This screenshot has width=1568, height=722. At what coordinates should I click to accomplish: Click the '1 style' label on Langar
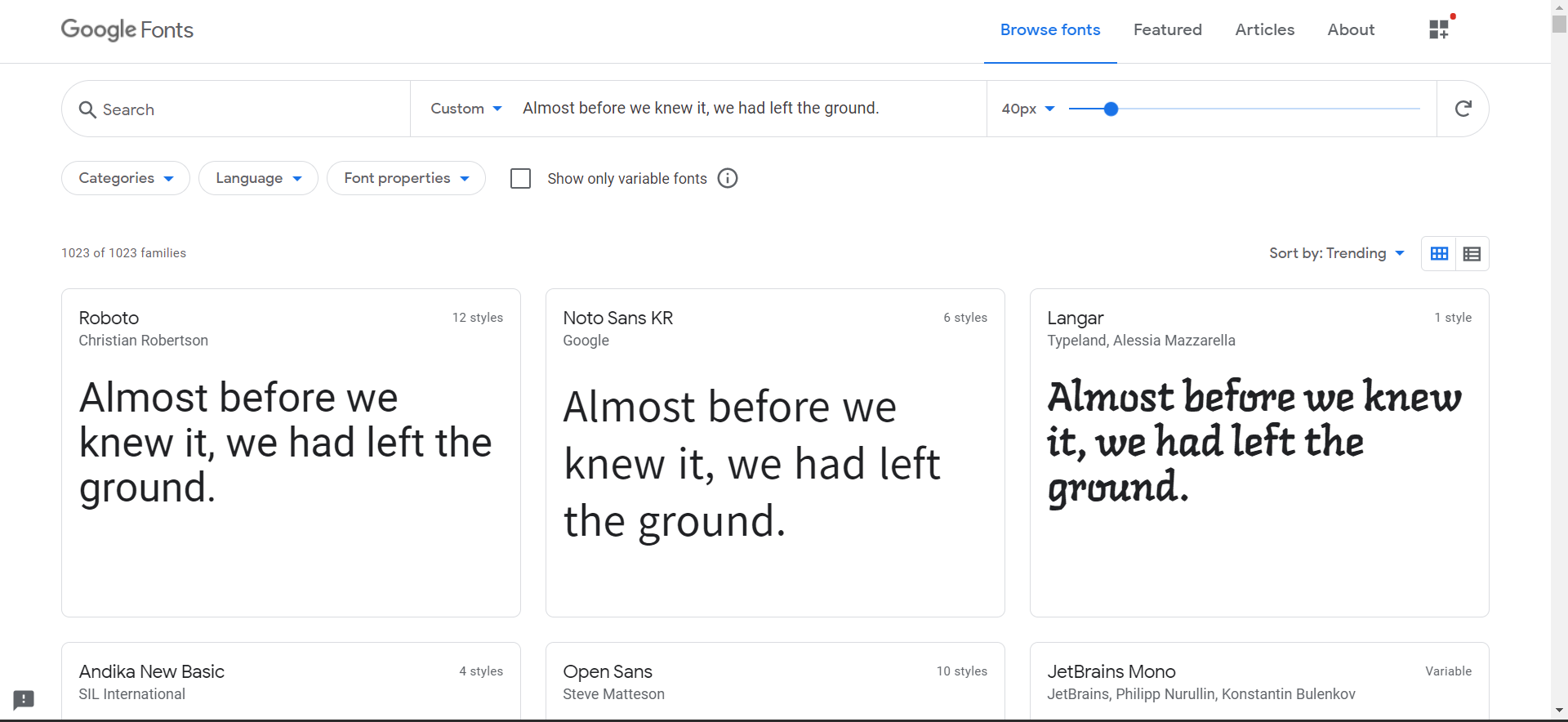click(1453, 318)
